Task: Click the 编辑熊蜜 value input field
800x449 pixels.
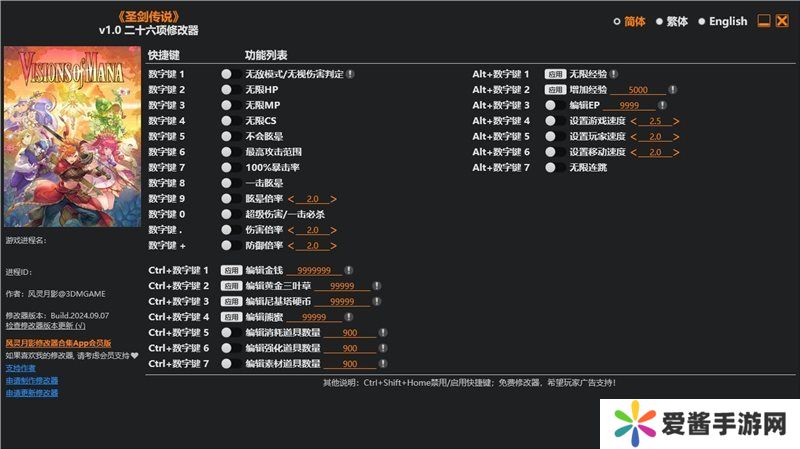Action: (307, 317)
